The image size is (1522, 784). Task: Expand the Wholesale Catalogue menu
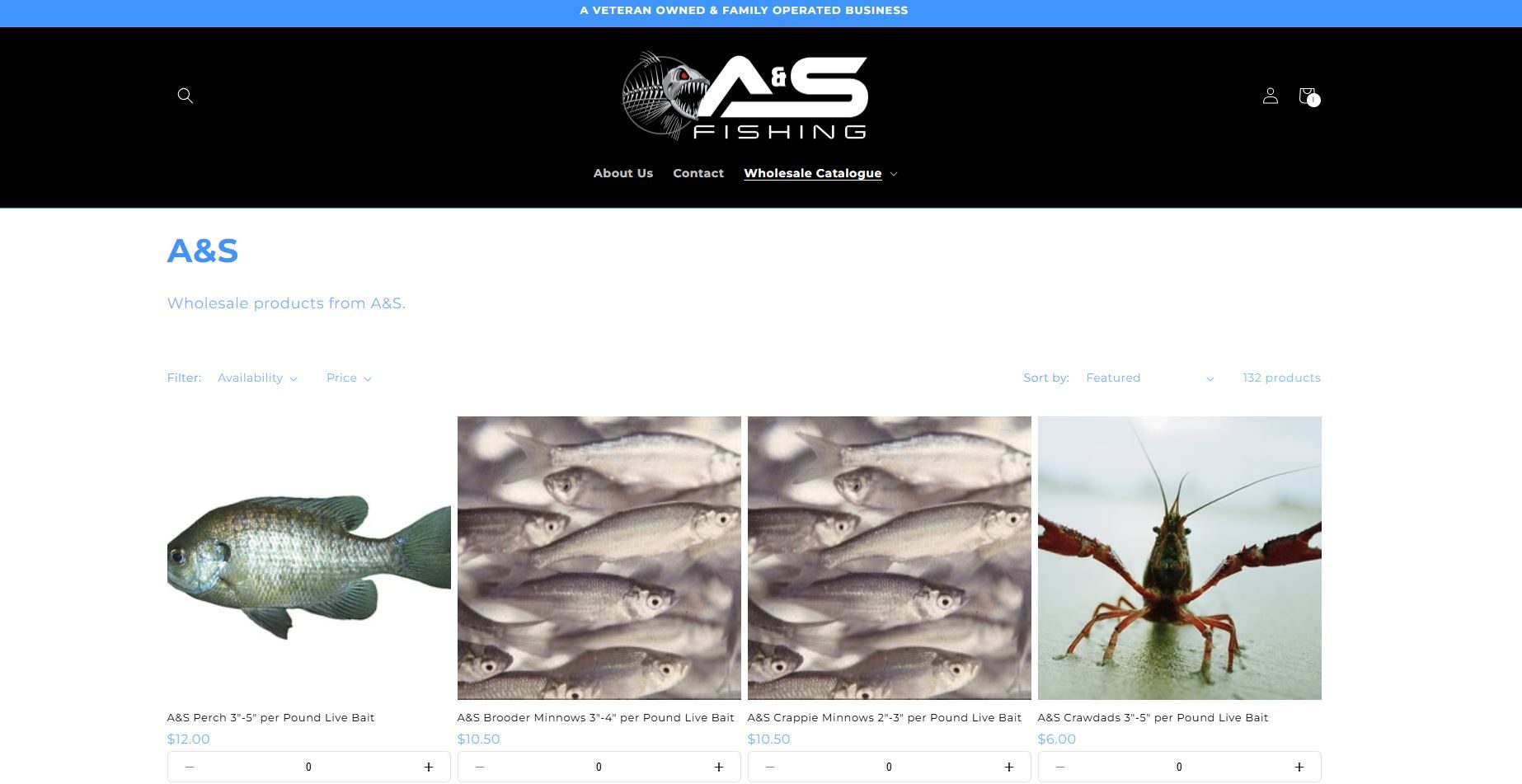coord(820,173)
